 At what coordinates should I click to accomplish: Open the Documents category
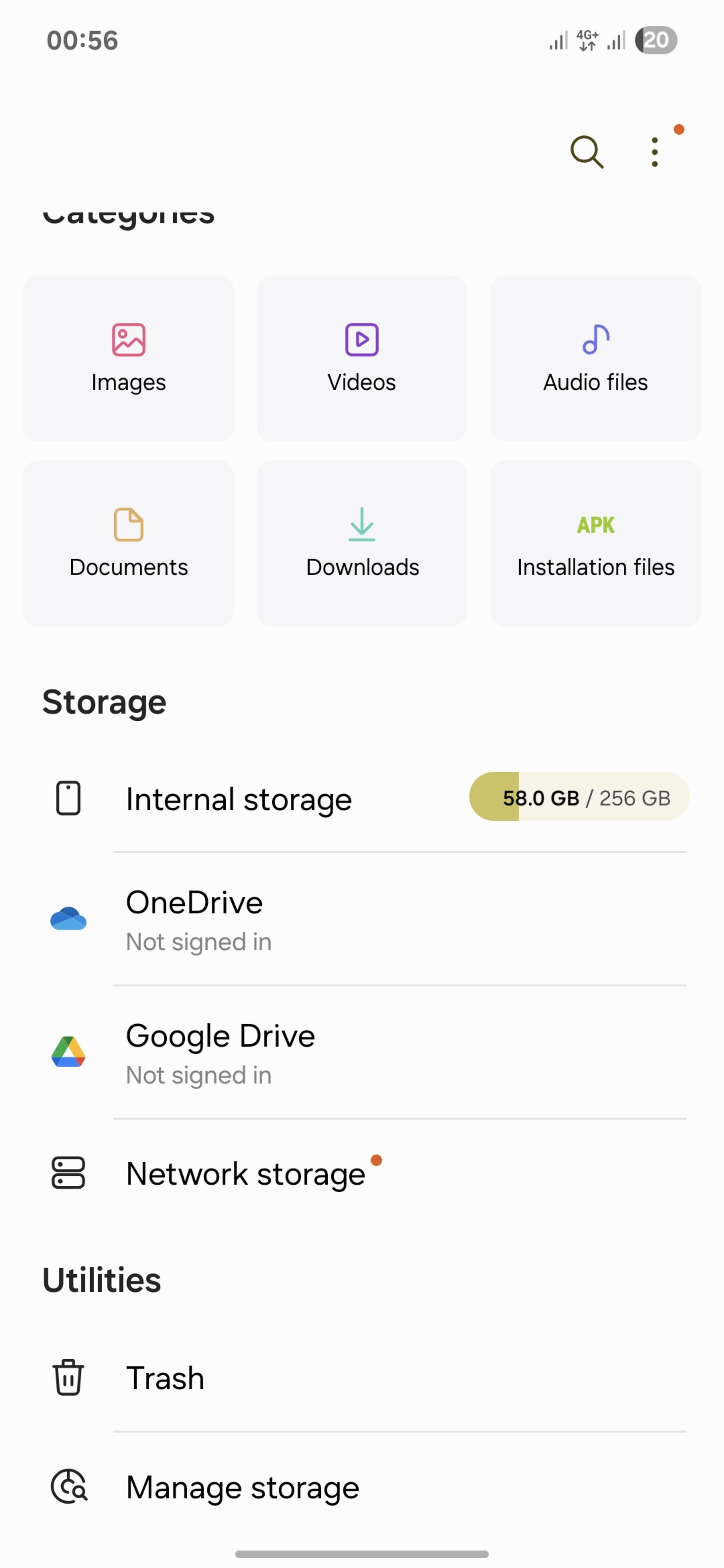point(129,543)
